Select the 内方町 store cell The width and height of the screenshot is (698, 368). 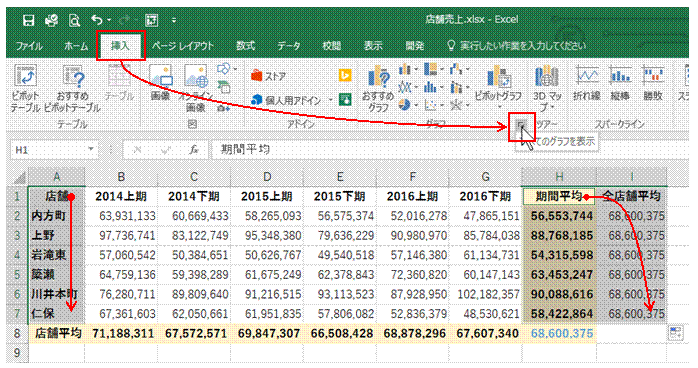coord(57,216)
